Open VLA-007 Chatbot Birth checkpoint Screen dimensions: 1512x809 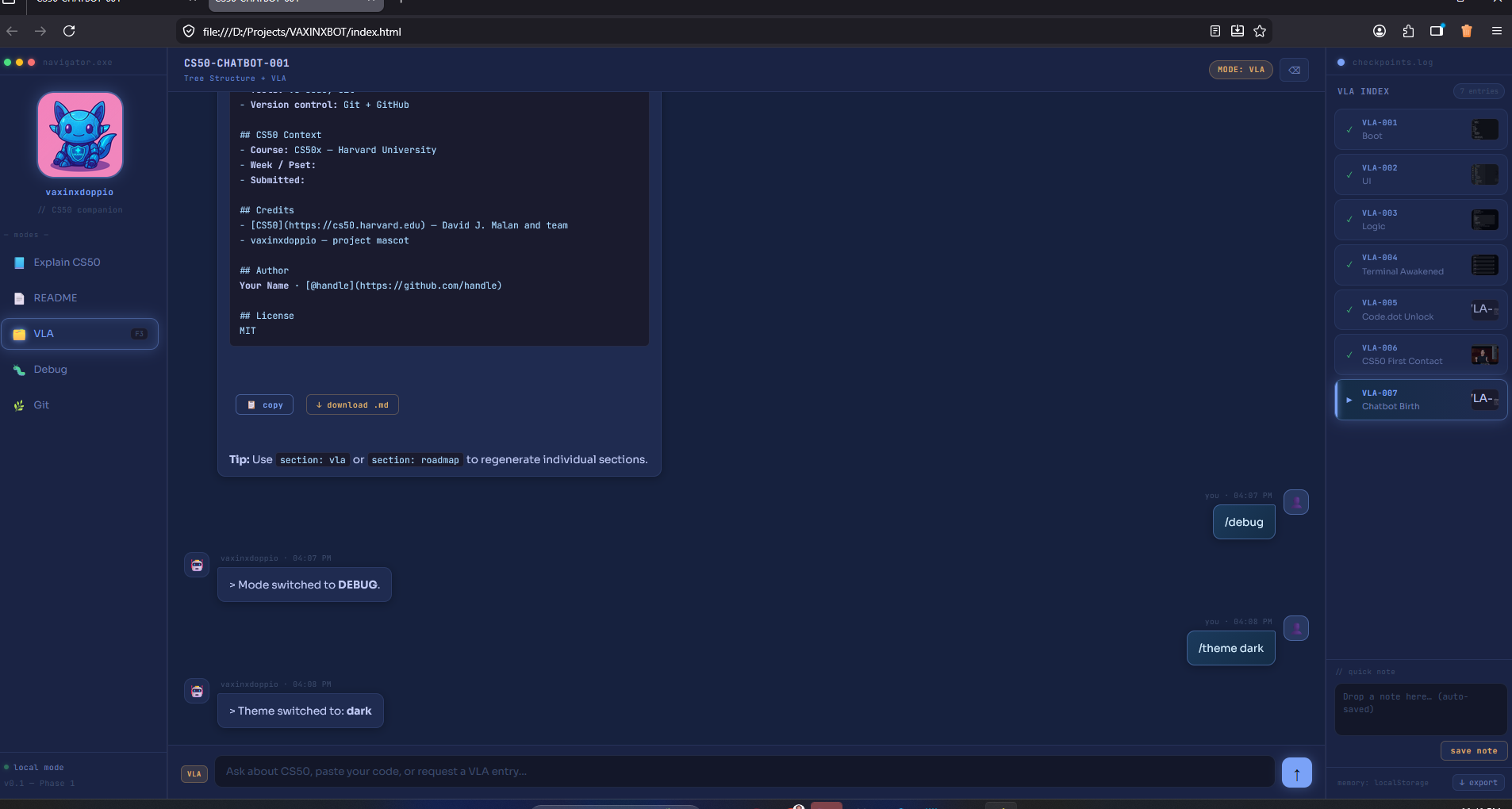(x=1420, y=400)
